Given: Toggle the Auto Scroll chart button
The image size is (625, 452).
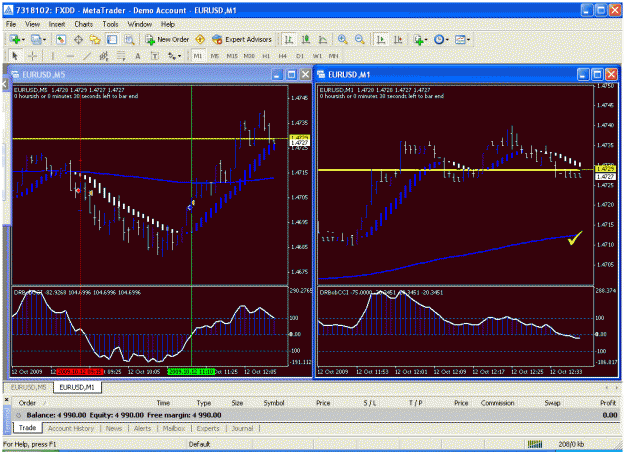Looking at the screenshot, I should (381, 39).
